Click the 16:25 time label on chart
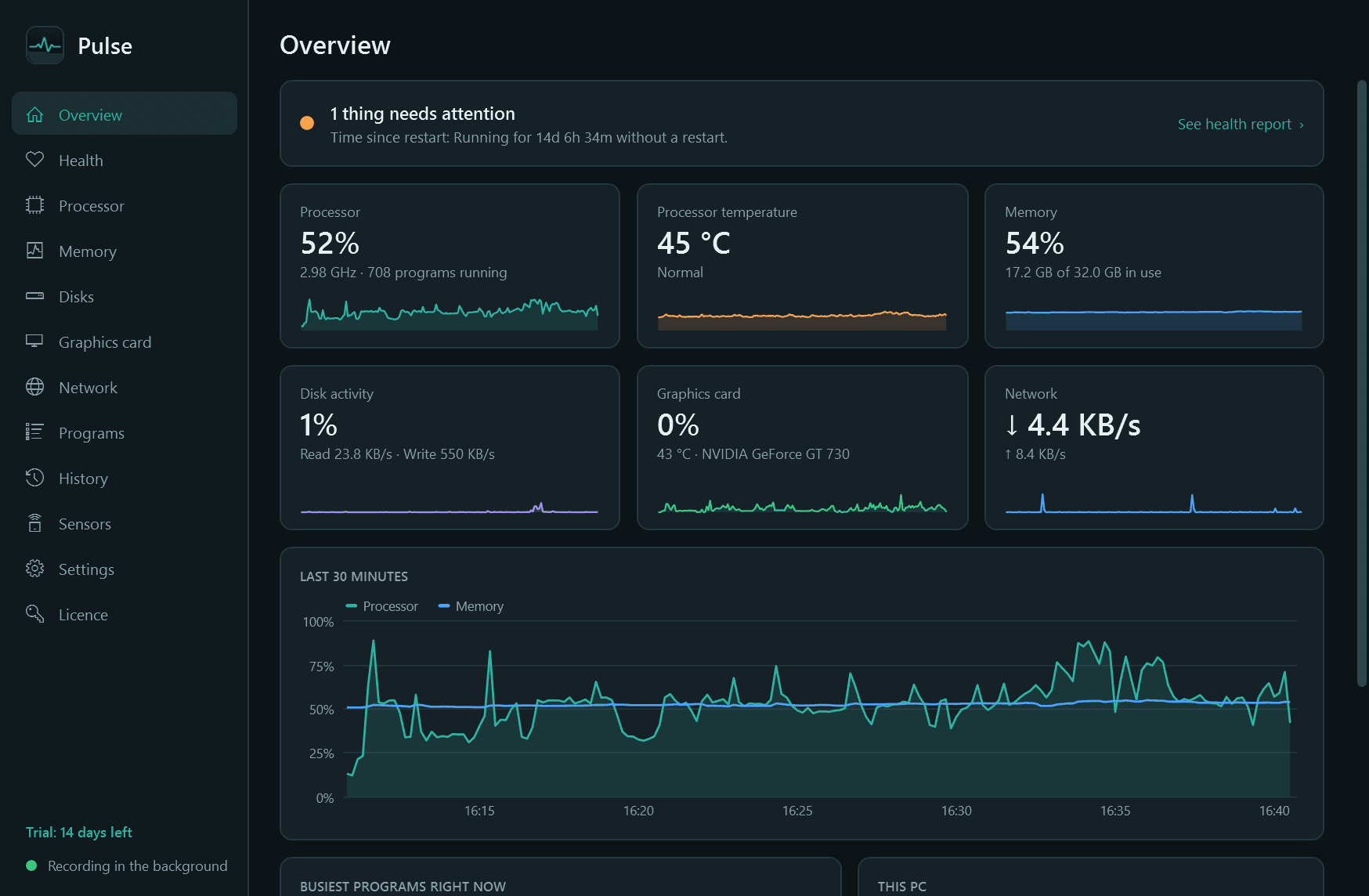Screen dimensions: 1369x896 (x=797, y=811)
